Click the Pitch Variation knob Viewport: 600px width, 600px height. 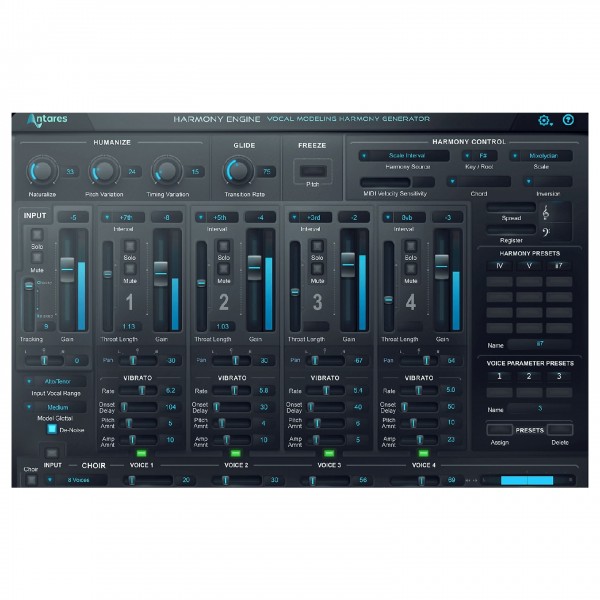click(104, 171)
